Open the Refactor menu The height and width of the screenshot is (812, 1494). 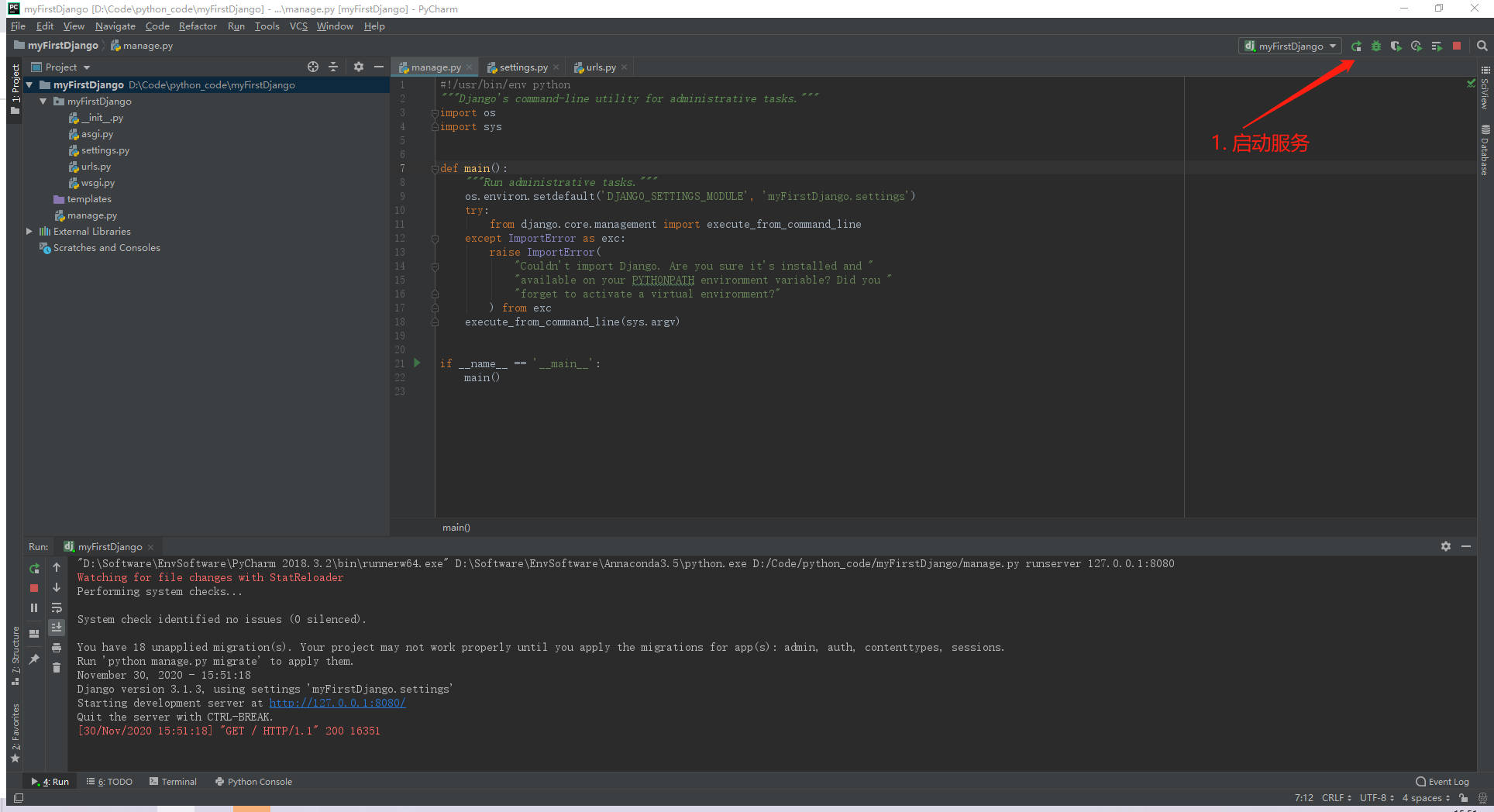click(x=198, y=26)
